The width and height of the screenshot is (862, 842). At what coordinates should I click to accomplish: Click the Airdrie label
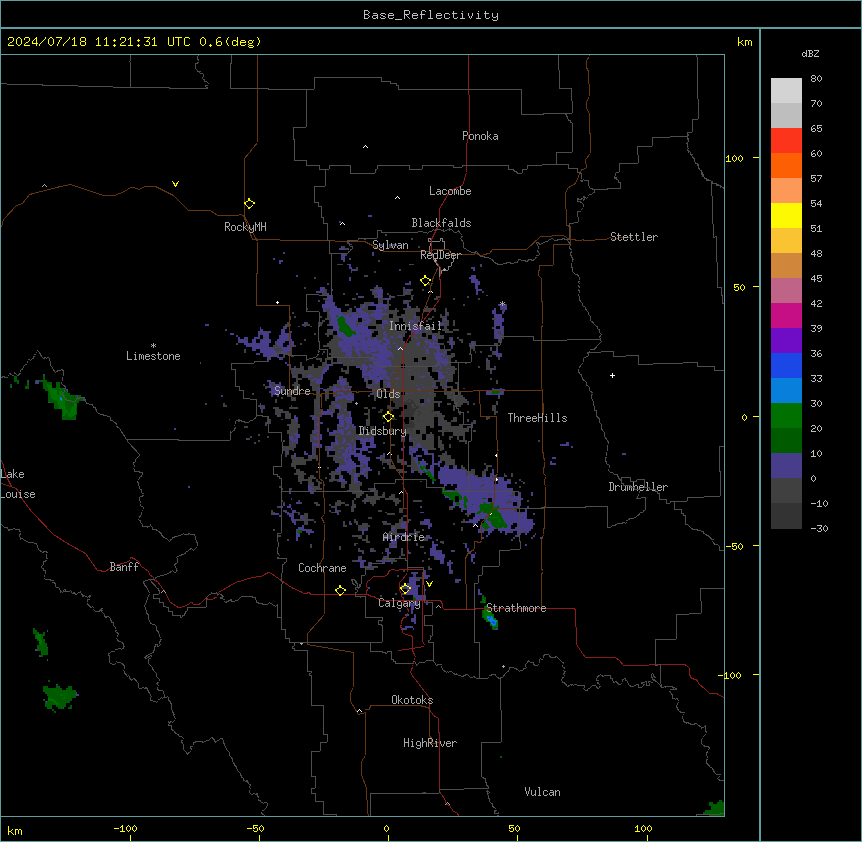click(404, 537)
